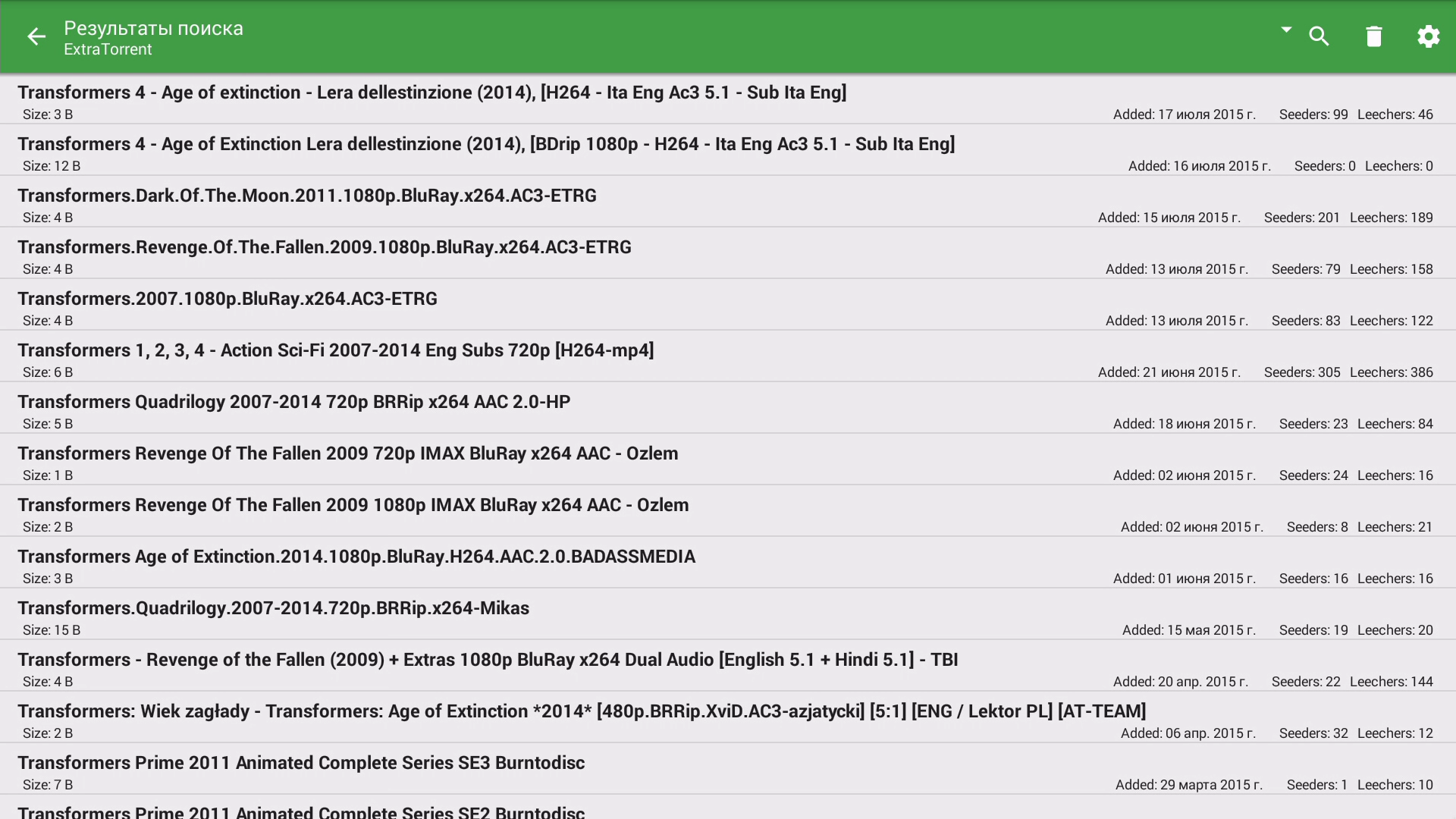
Task: Click Size: 15 B label
Action: [52, 630]
